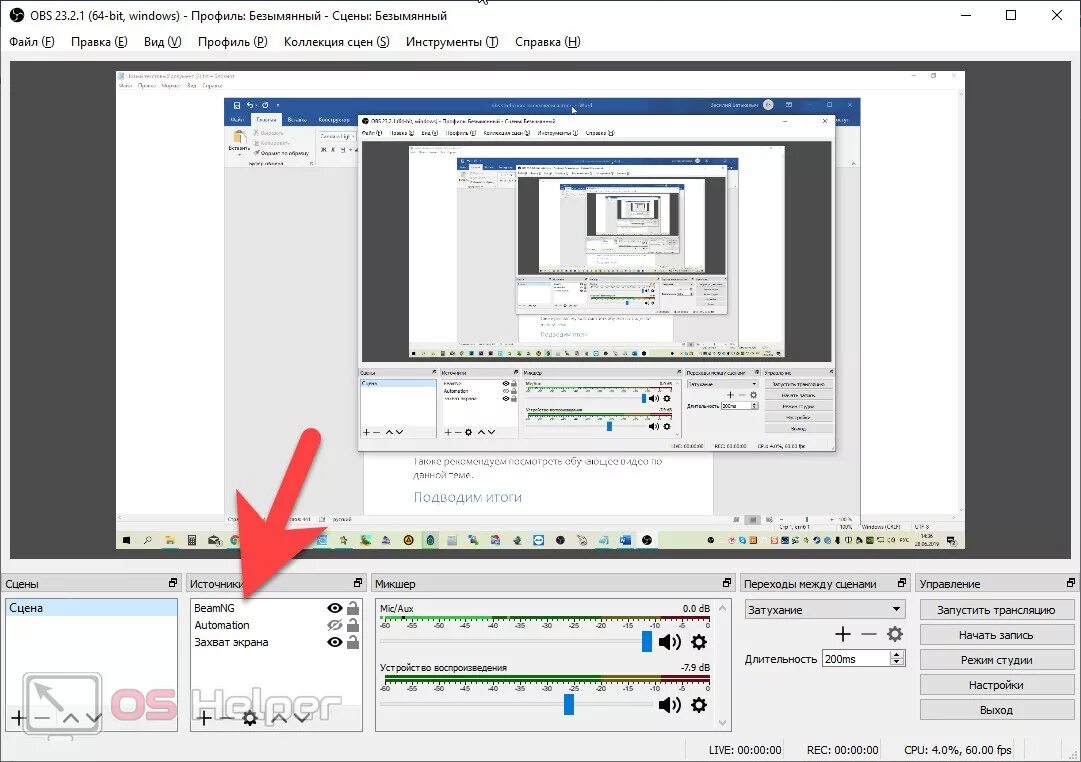Click the Start button in previewed taskbar
Image resolution: width=1081 pixels, height=762 pixels.
point(126,541)
